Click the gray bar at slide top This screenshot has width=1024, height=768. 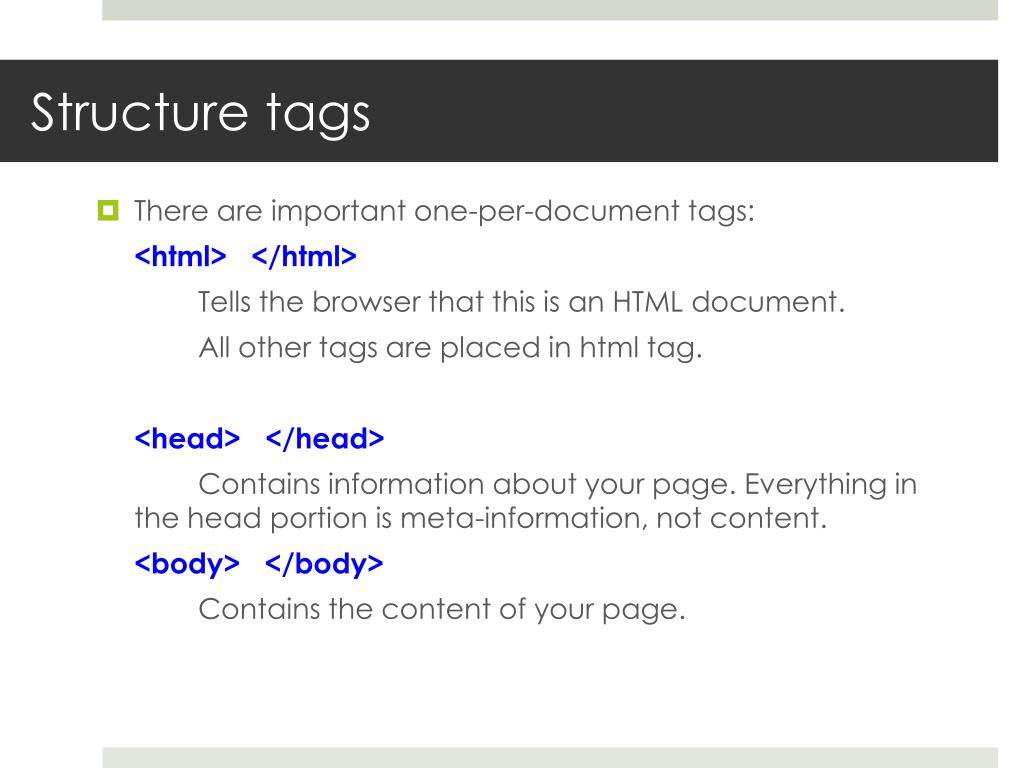[x=550, y=10]
